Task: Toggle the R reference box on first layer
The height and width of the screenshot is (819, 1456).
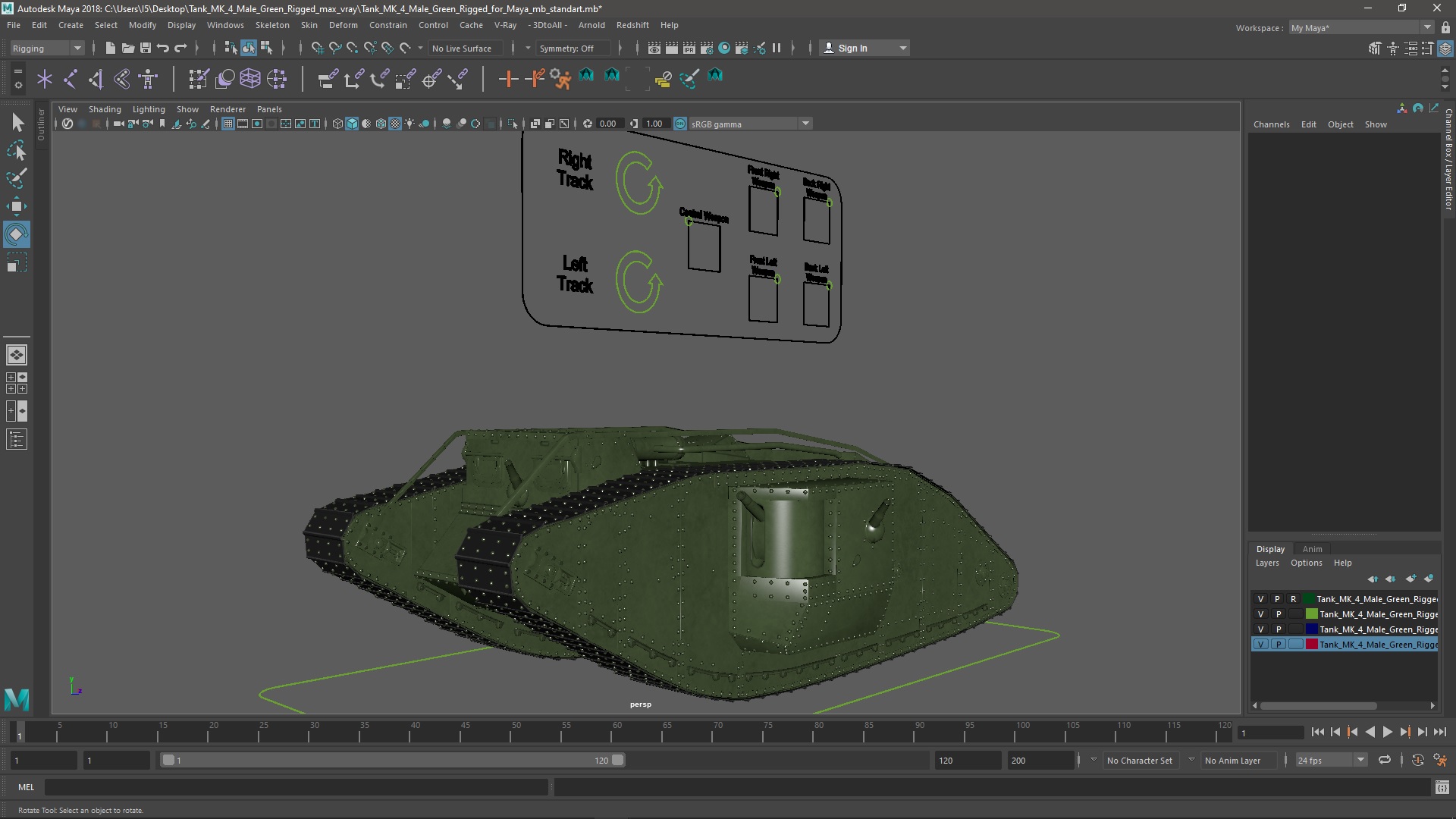Action: [1294, 599]
